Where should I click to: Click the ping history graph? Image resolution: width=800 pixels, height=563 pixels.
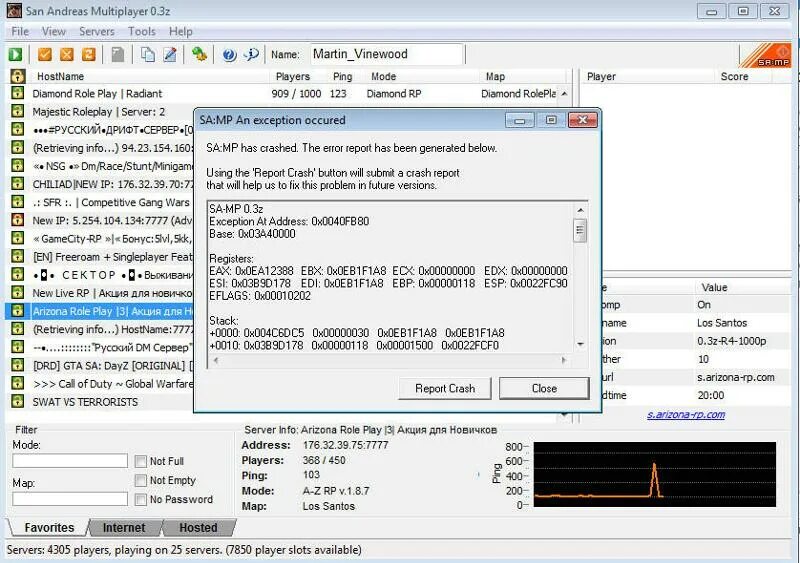pos(655,475)
